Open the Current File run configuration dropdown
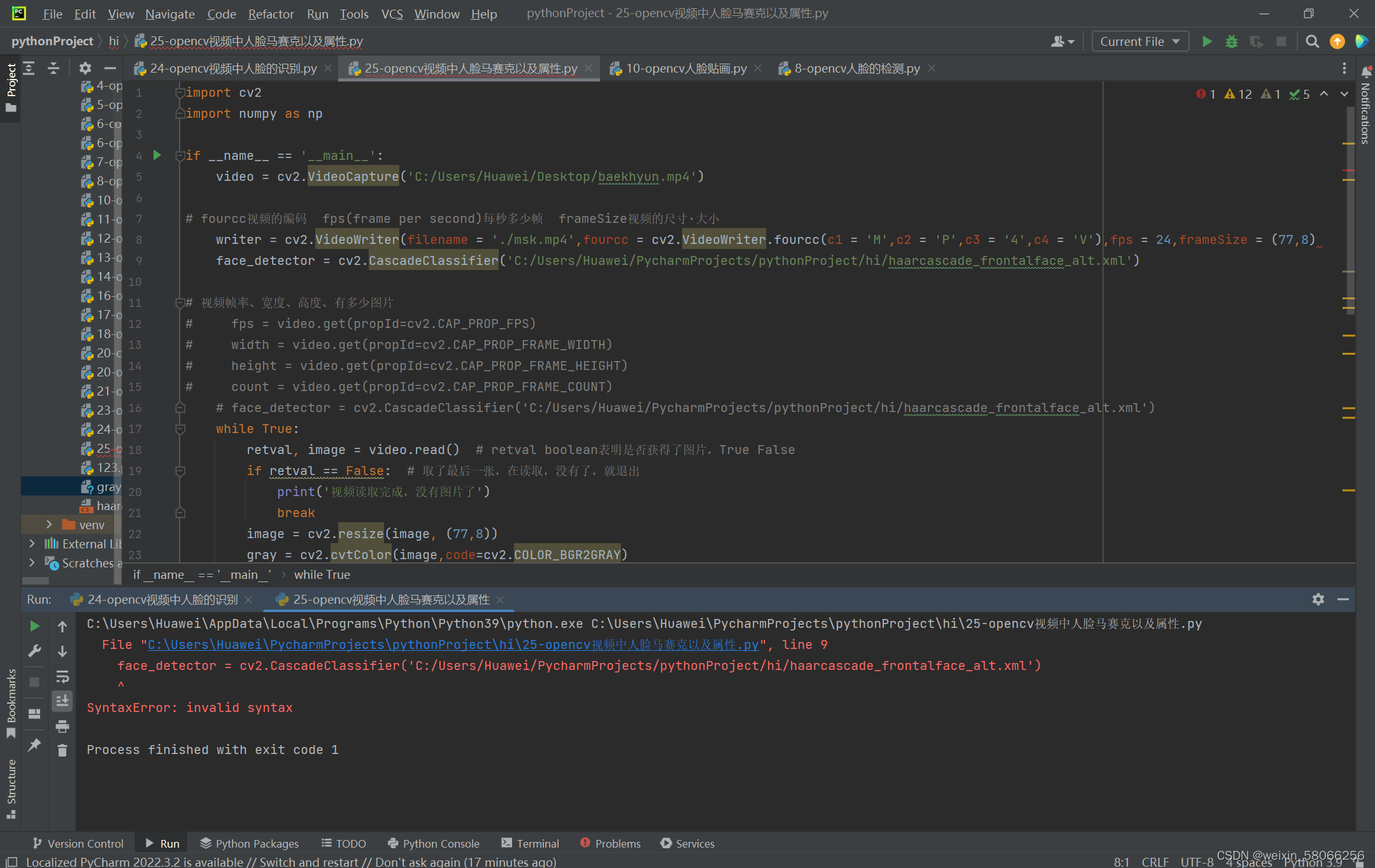The image size is (1375, 868). pos(1139,41)
